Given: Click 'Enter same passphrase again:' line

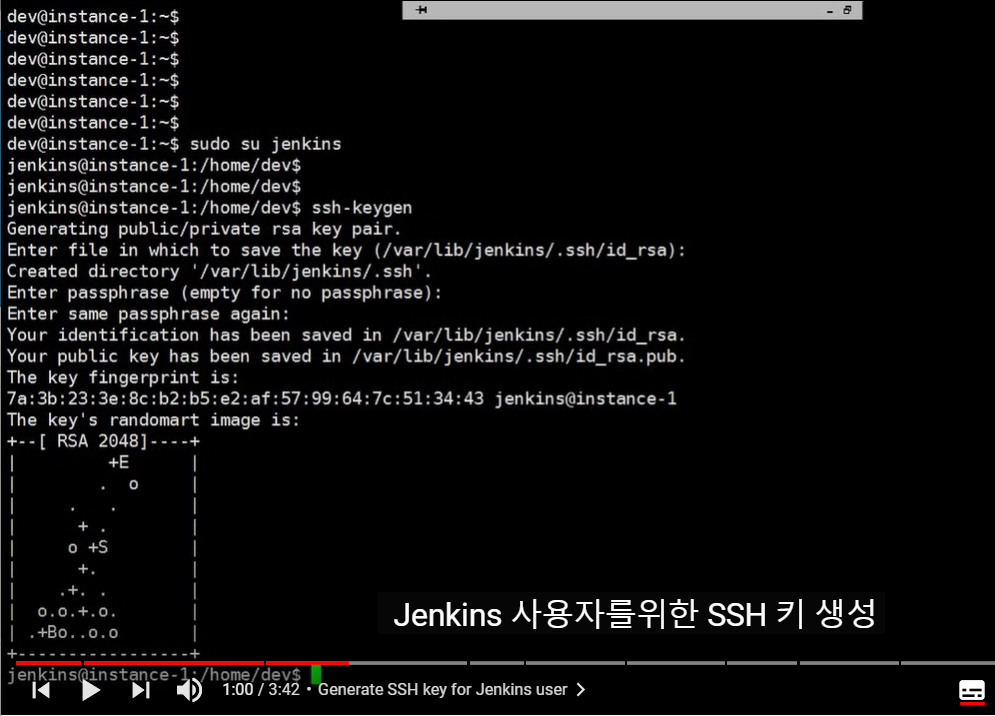Looking at the screenshot, I should pos(148,314).
